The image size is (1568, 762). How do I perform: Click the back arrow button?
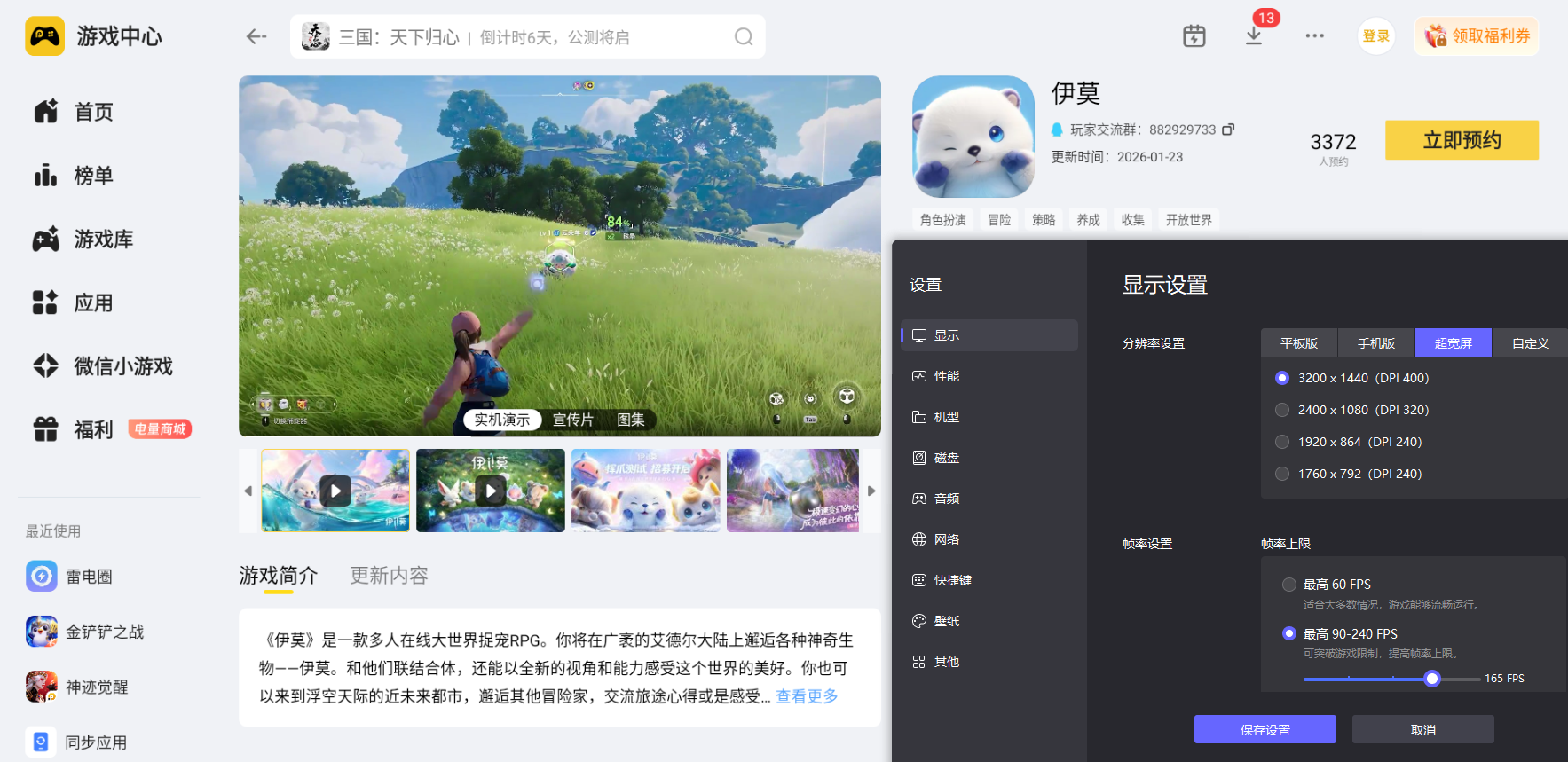coord(256,36)
